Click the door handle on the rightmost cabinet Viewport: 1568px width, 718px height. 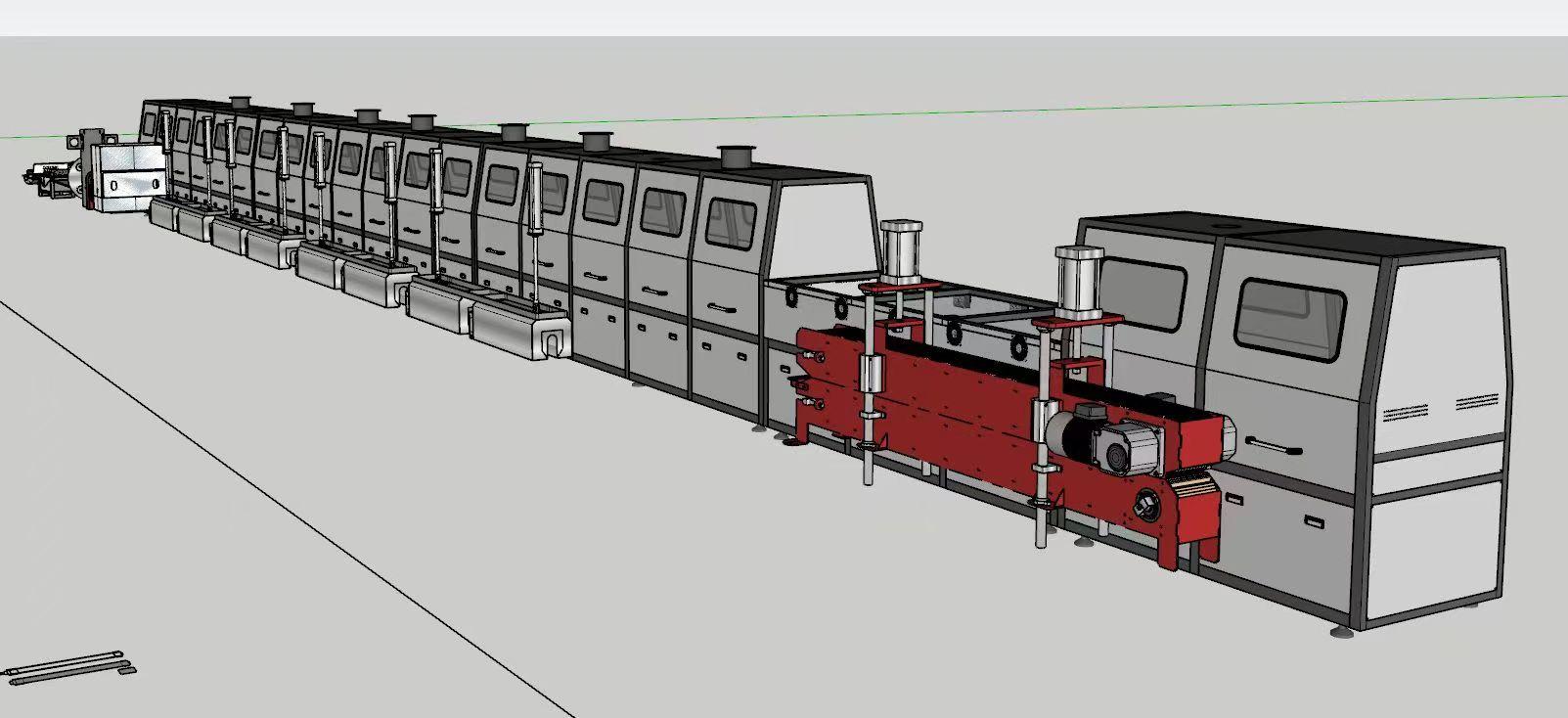click(x=1273, y=448)
